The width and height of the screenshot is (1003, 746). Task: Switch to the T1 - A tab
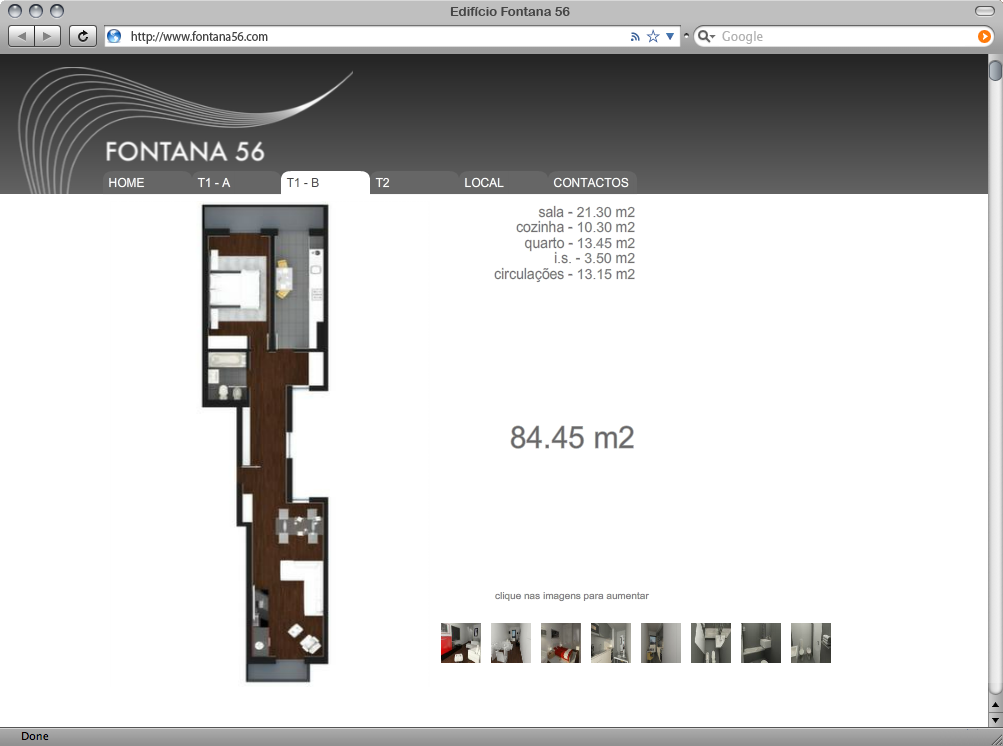click(235, 182)
